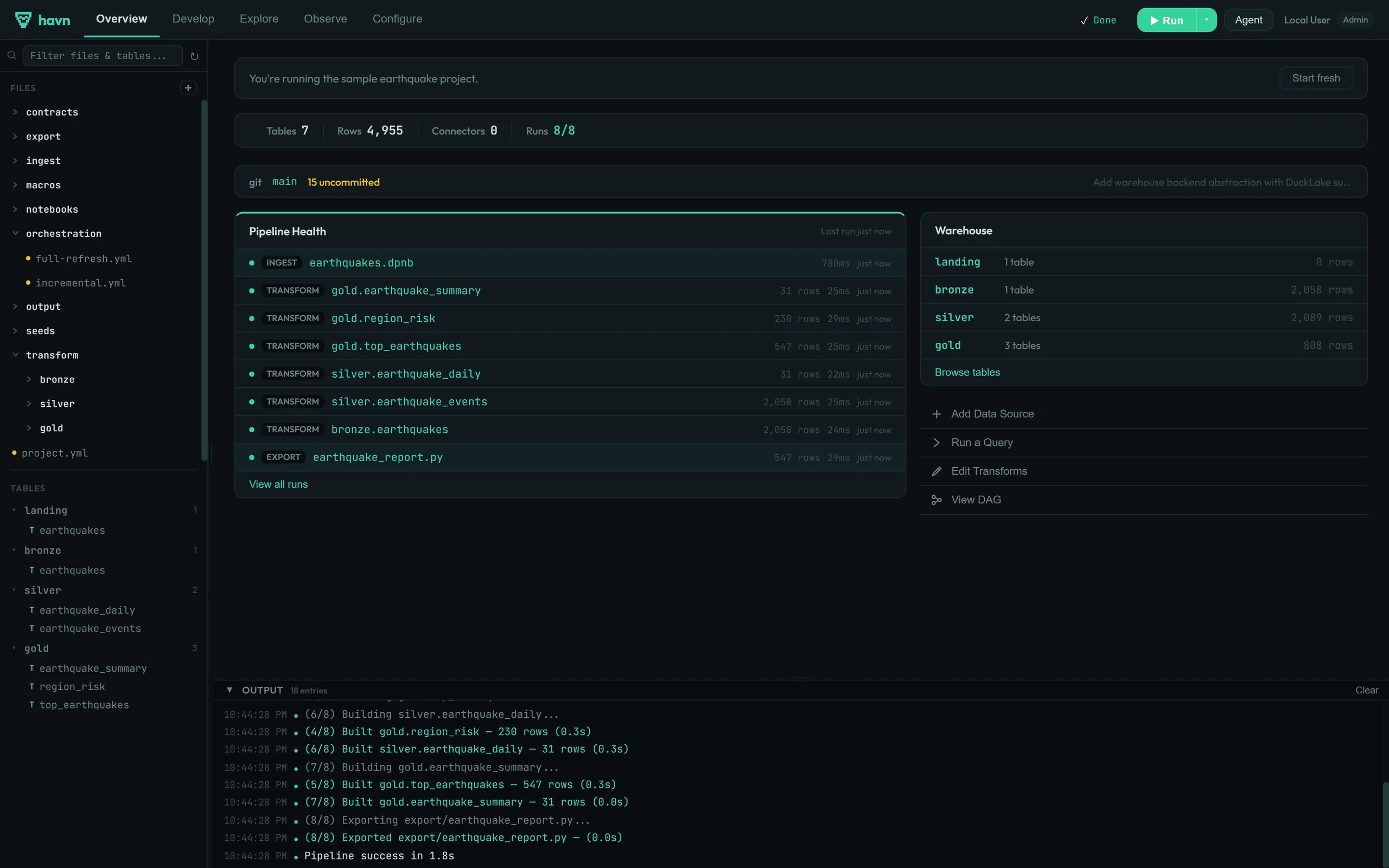This screenshot has height=868, width=1389.
Task: Open silver.earthquake_events pipeline row
Action: [570, 402]
